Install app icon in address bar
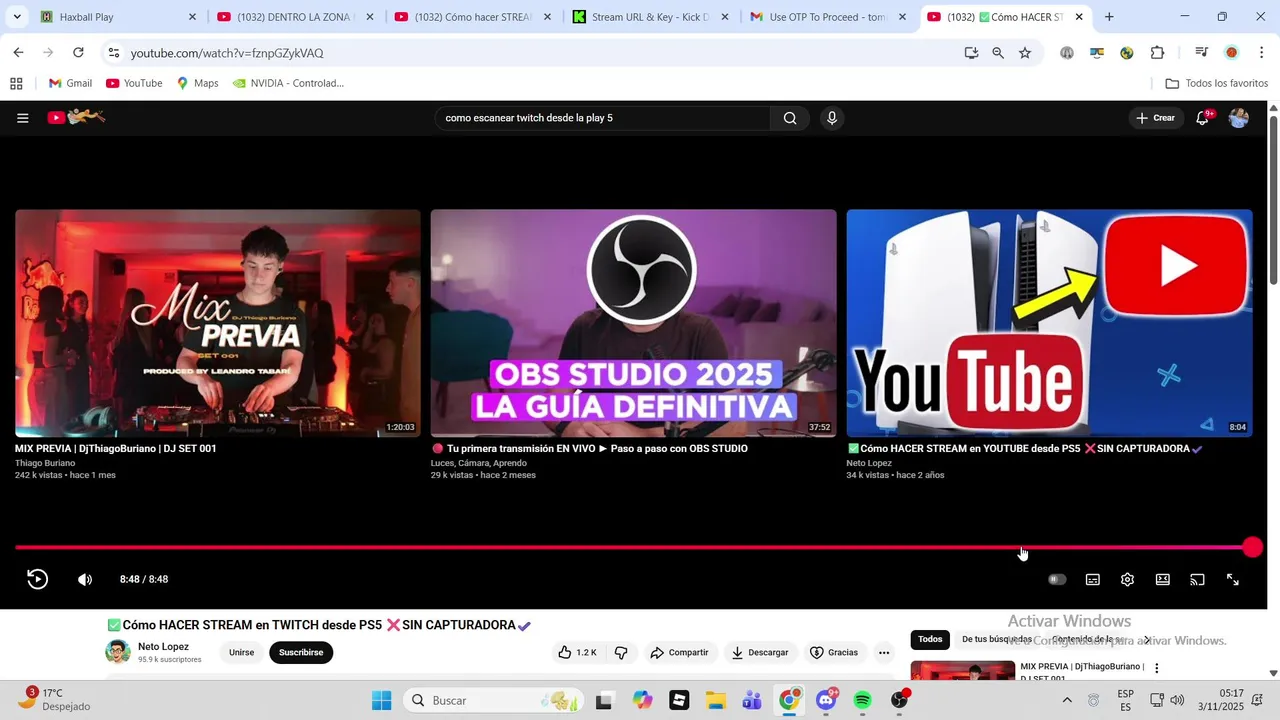The height and width of the screenshot is (720, 1280). click(x=971, y=53)
